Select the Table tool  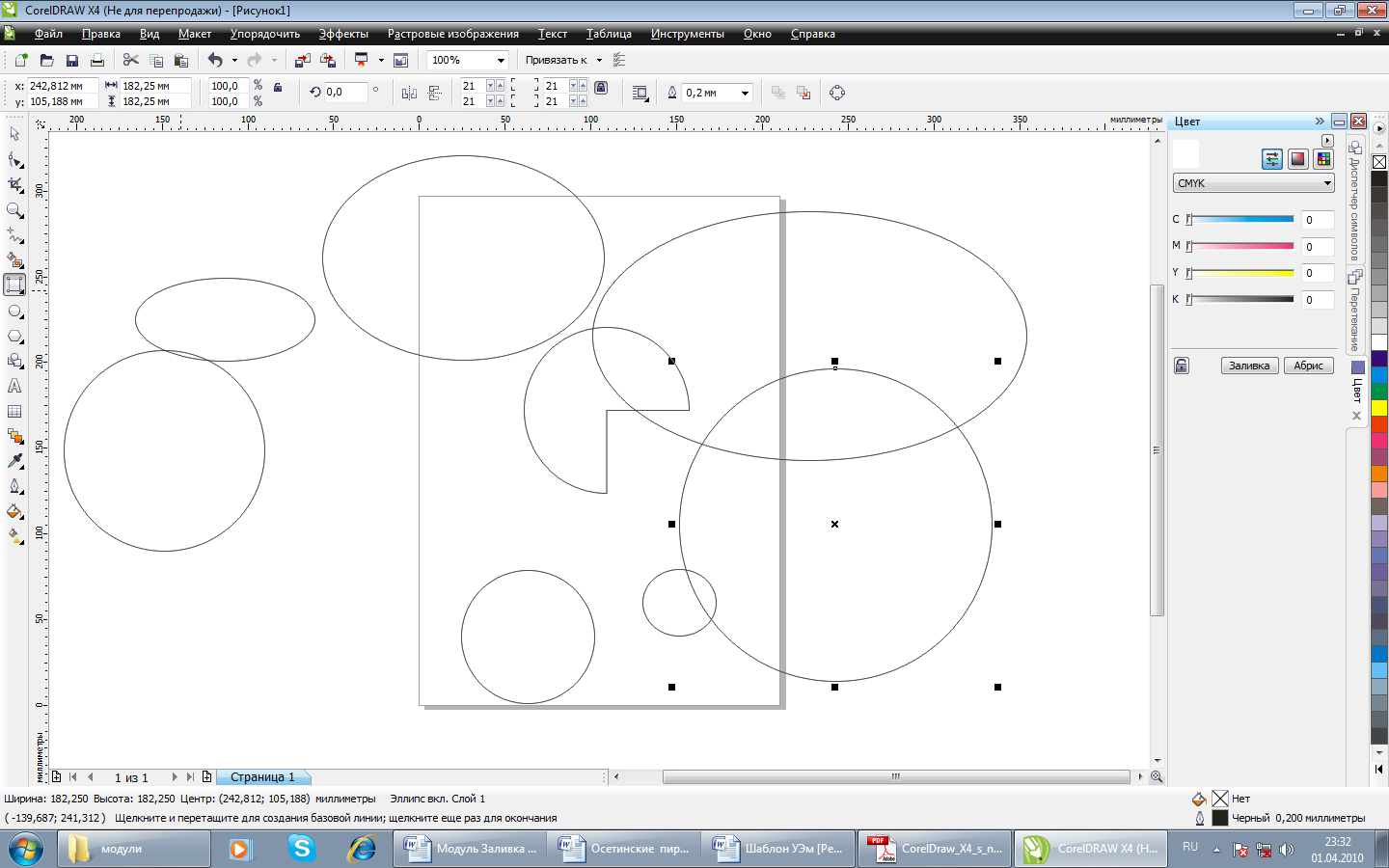point(14,411)
